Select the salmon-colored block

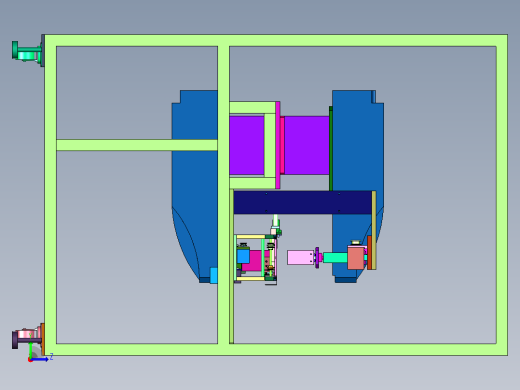point(355,257)
